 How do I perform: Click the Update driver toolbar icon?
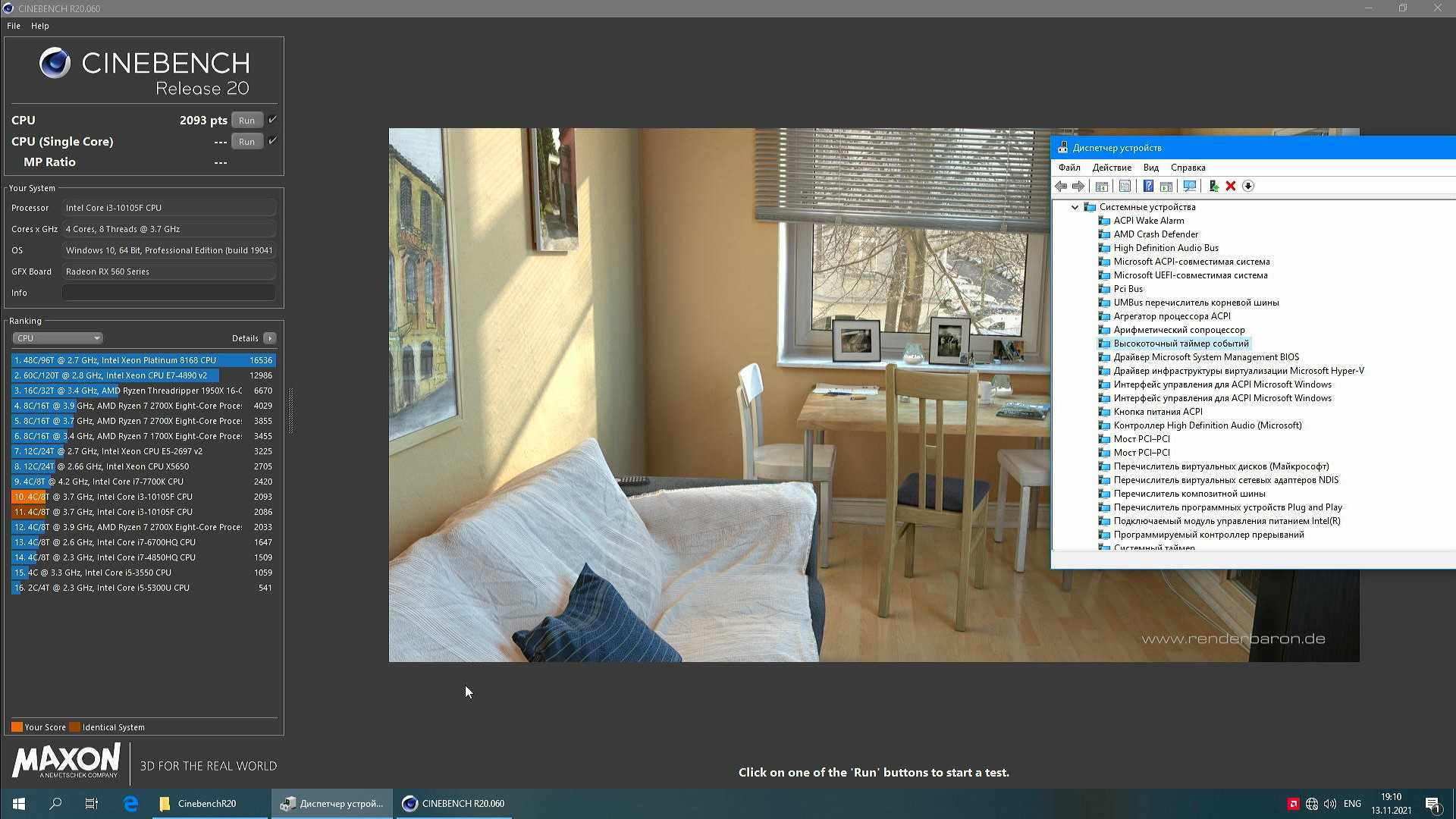tap(1213, 186)
